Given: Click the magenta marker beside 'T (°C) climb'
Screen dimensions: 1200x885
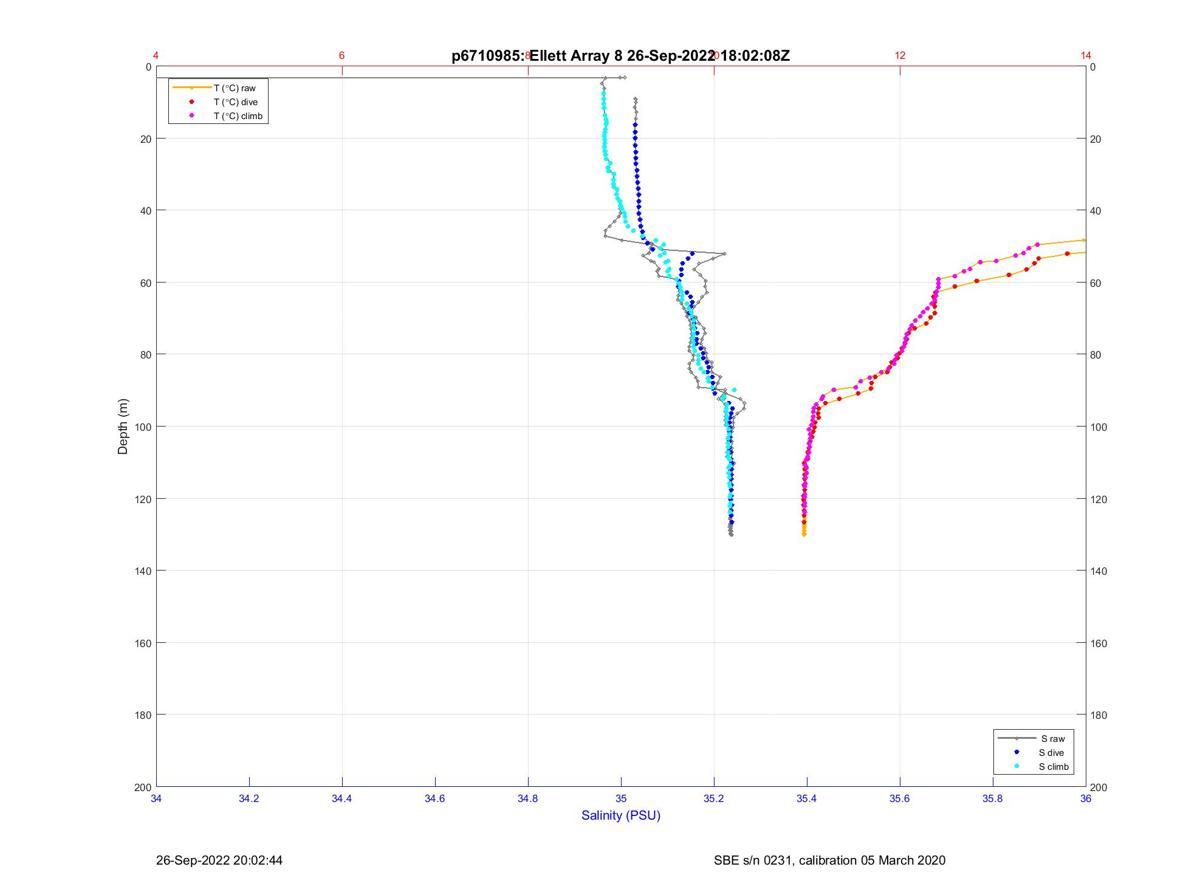Looking at the screenshot, I should 191,116.
